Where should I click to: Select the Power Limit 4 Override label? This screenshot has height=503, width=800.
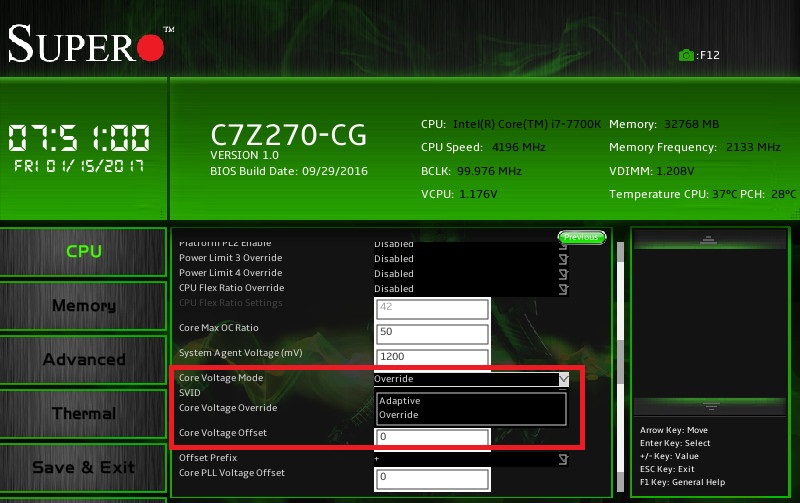point(231,273)
